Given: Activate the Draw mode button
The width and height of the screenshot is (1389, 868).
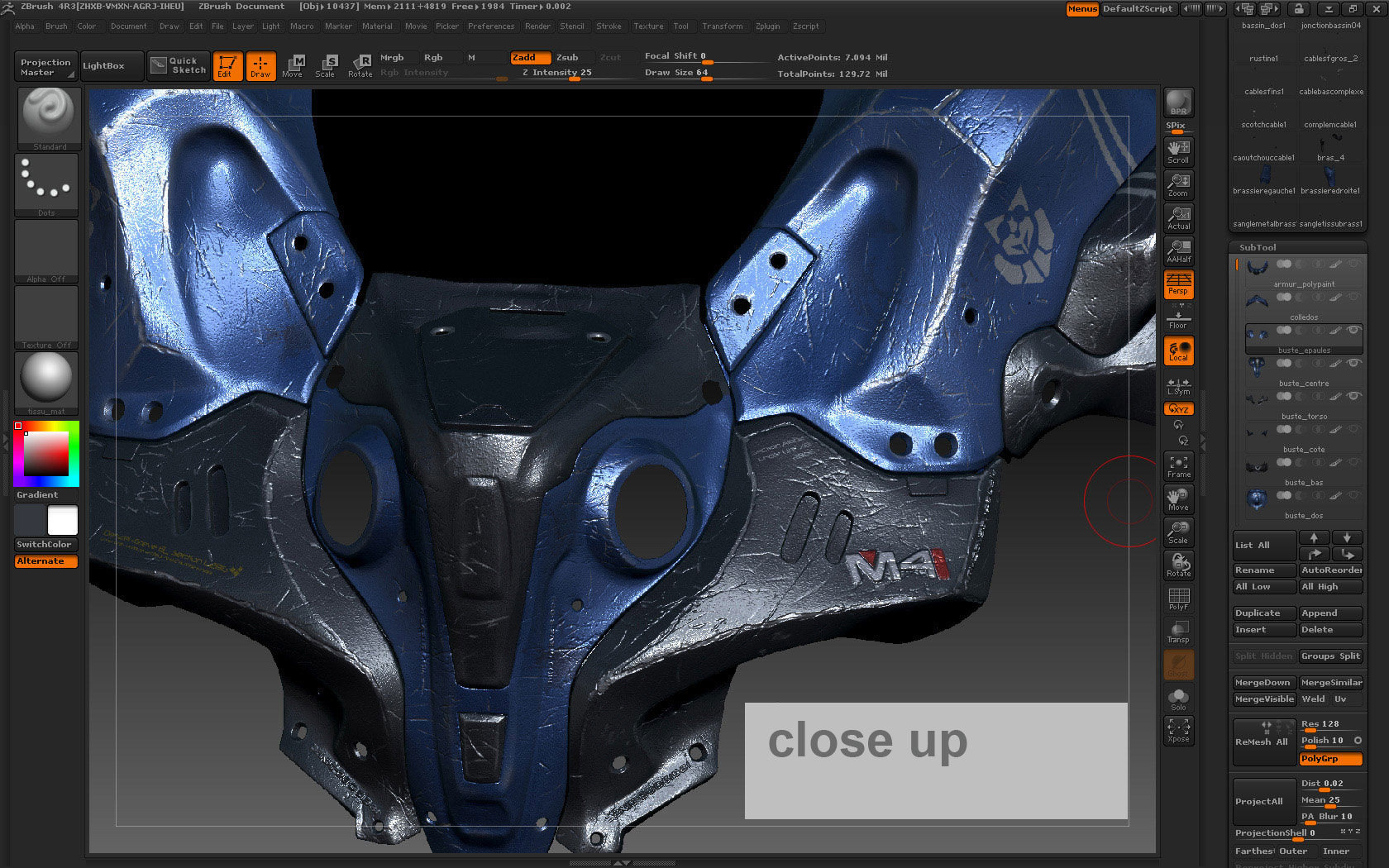Looking at the screenshot, I should [x=260, y=66].
